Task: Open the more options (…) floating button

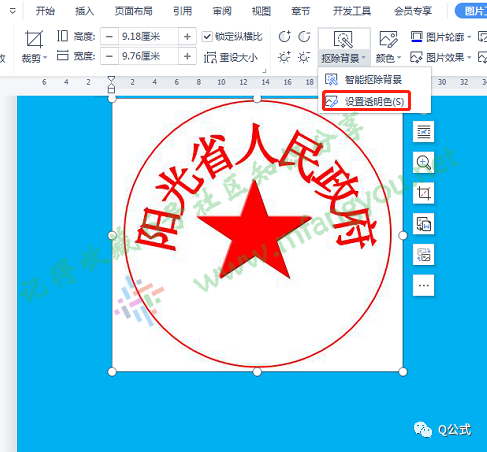Action: pos(423,285)
